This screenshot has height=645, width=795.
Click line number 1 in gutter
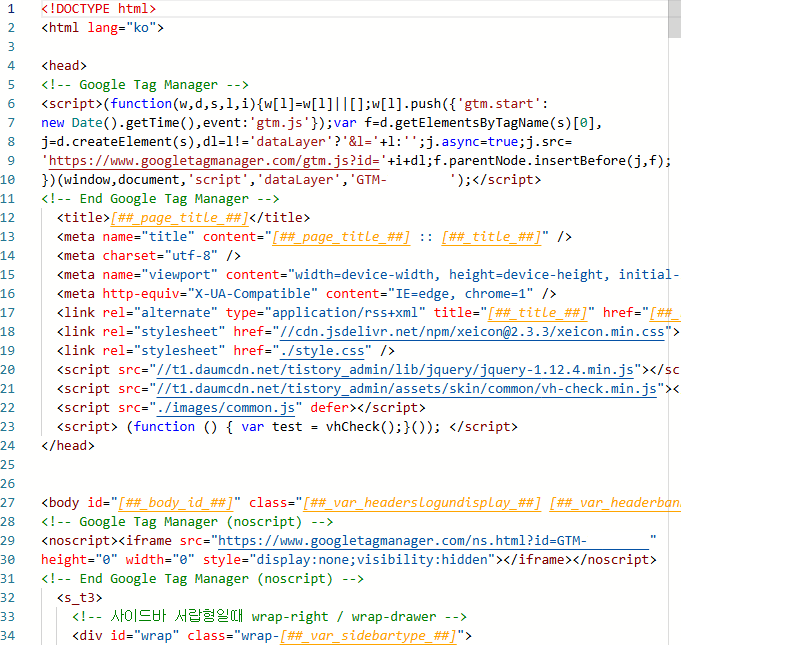click(11, 9)
